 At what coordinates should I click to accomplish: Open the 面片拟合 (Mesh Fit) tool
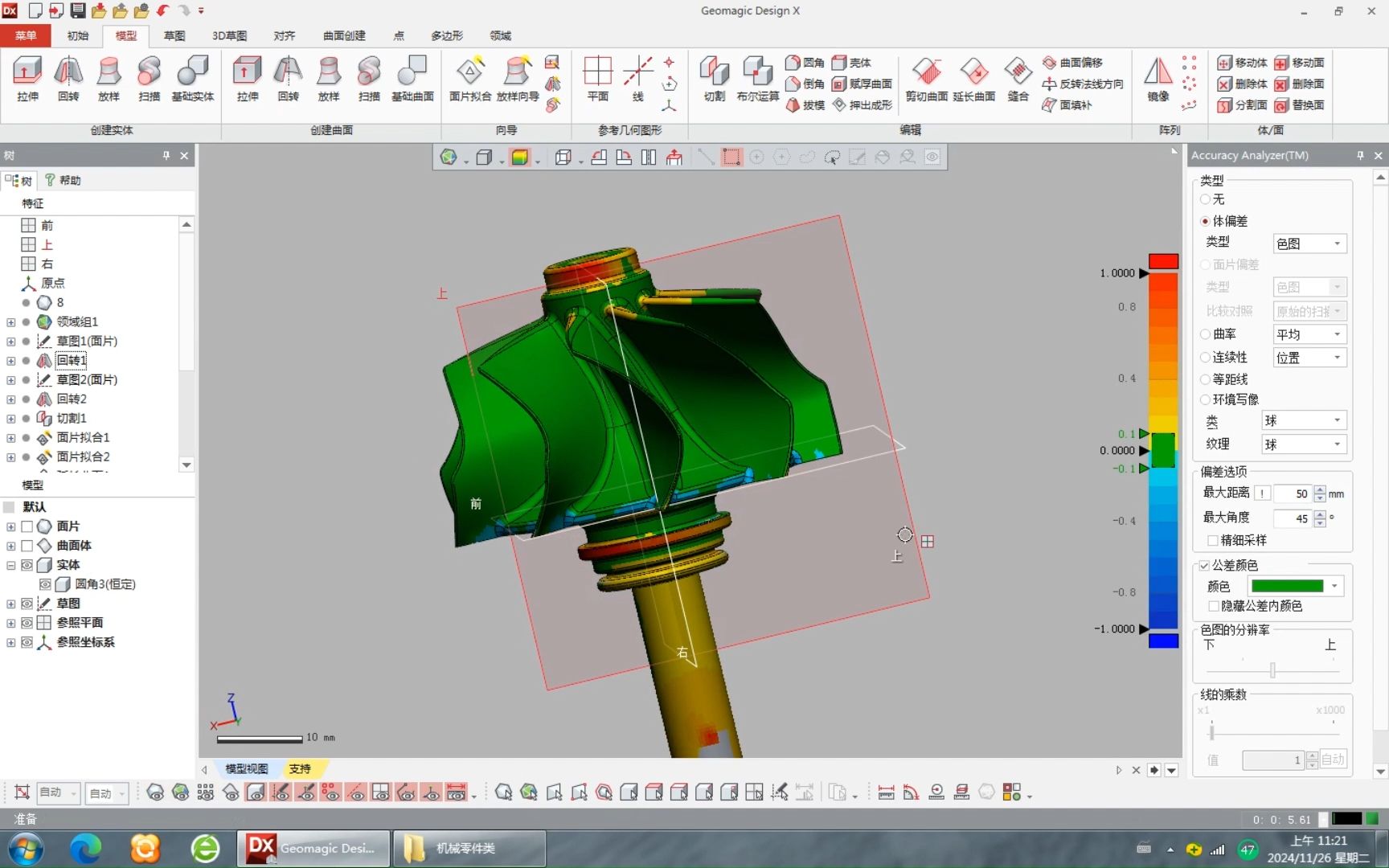click(471, 79)
